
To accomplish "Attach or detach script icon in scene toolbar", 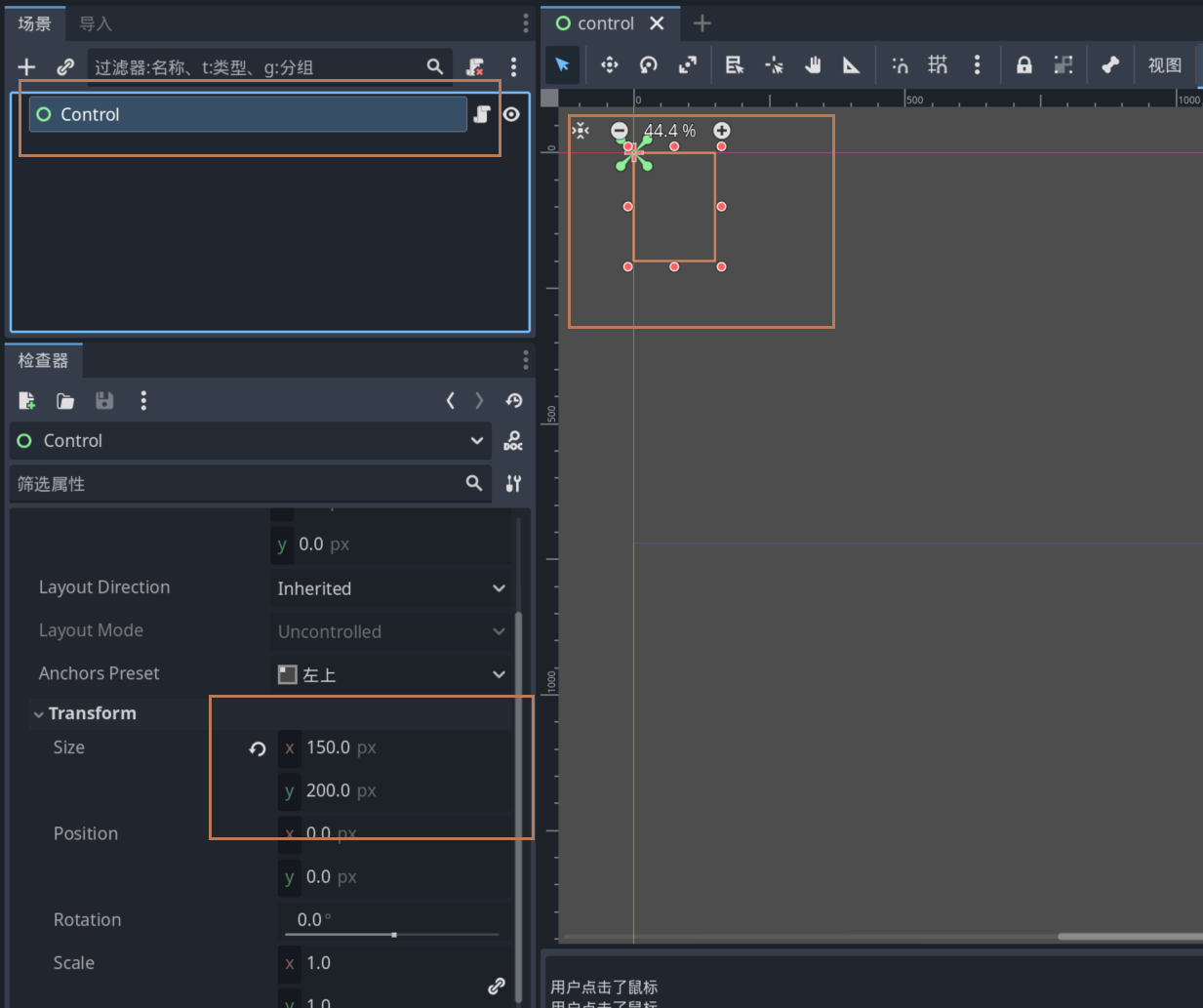I will pyautogui.click(x=475, y=66).
